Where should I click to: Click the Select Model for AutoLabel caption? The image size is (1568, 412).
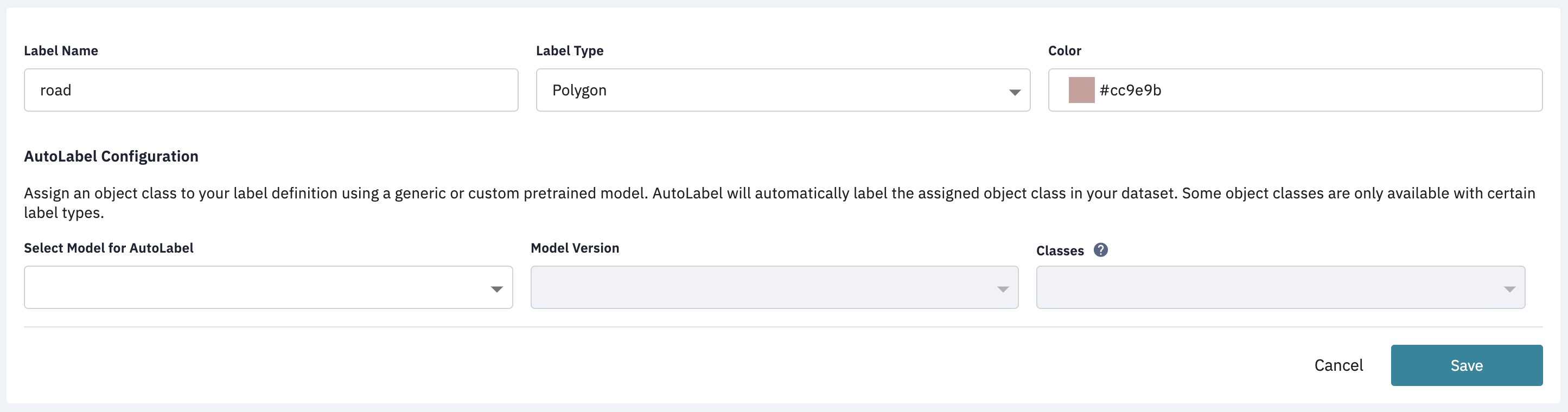tap(109, 248)
